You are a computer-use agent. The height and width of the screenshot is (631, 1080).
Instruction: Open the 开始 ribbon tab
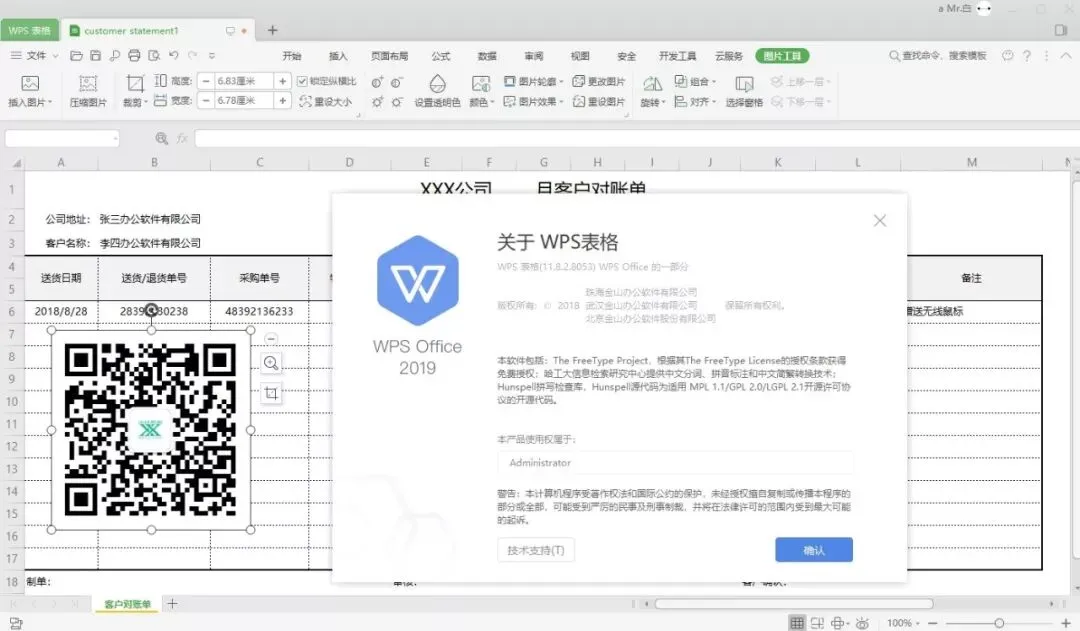pos(292,56)
